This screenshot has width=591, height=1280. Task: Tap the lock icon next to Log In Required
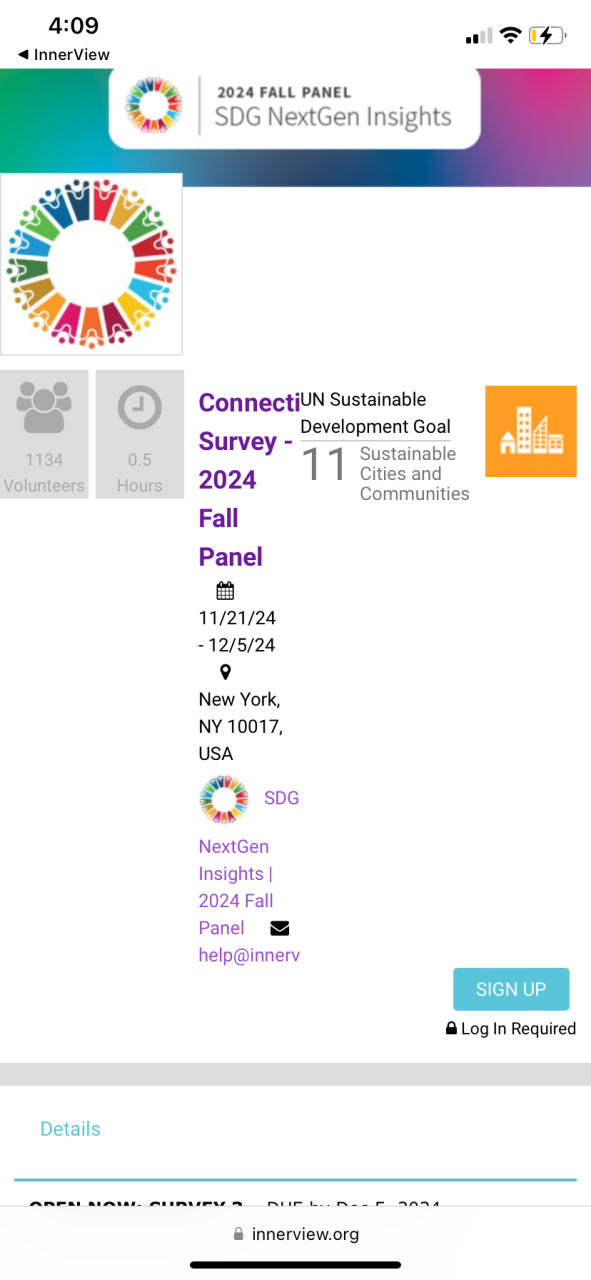click(451, 1028)
